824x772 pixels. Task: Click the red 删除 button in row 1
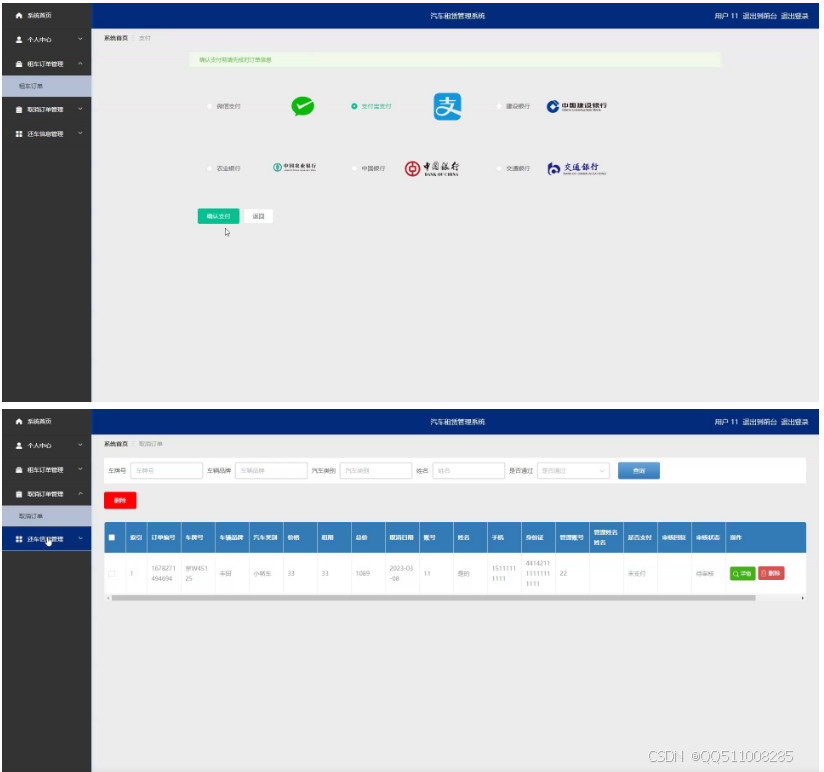tap(771, 573)
